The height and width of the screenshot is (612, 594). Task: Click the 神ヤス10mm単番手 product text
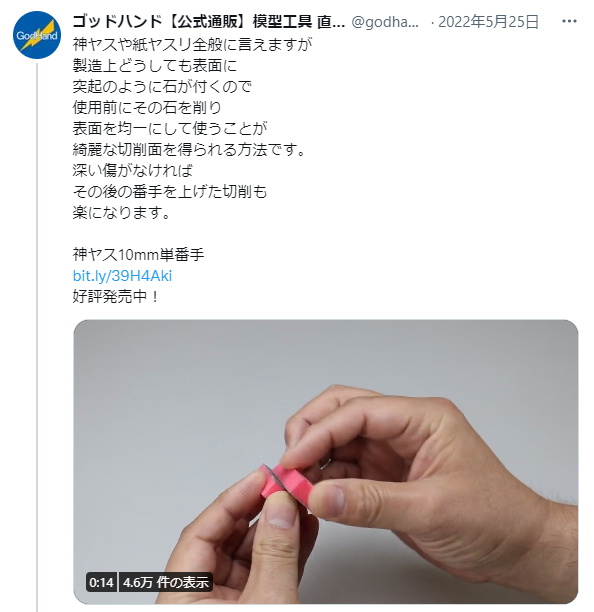tap(138, 255)
